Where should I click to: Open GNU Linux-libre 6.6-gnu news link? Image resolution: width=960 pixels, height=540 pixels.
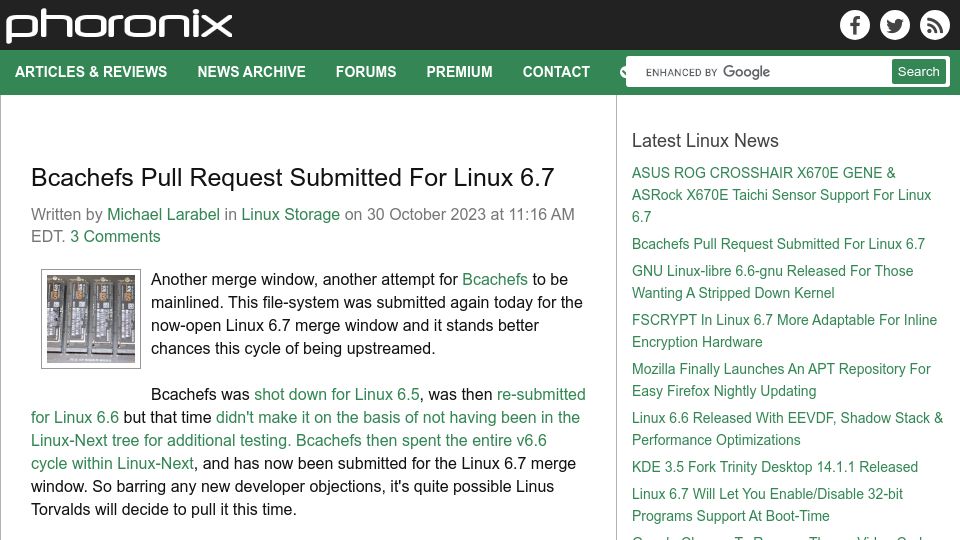pyautogui.click(x=772, y=282)
